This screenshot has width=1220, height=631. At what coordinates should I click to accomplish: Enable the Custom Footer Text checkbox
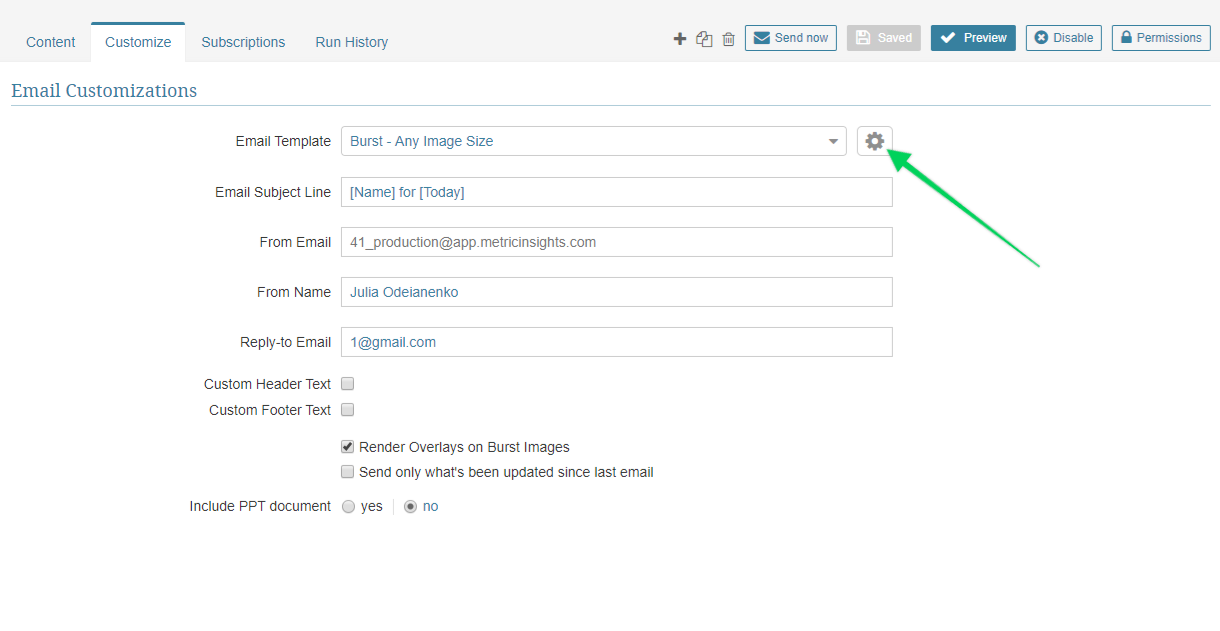[x=348, y=410]
